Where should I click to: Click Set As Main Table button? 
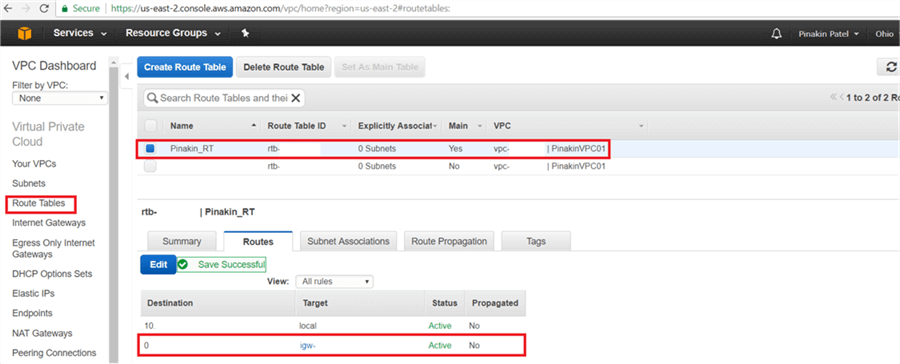(x=380, y=67)
